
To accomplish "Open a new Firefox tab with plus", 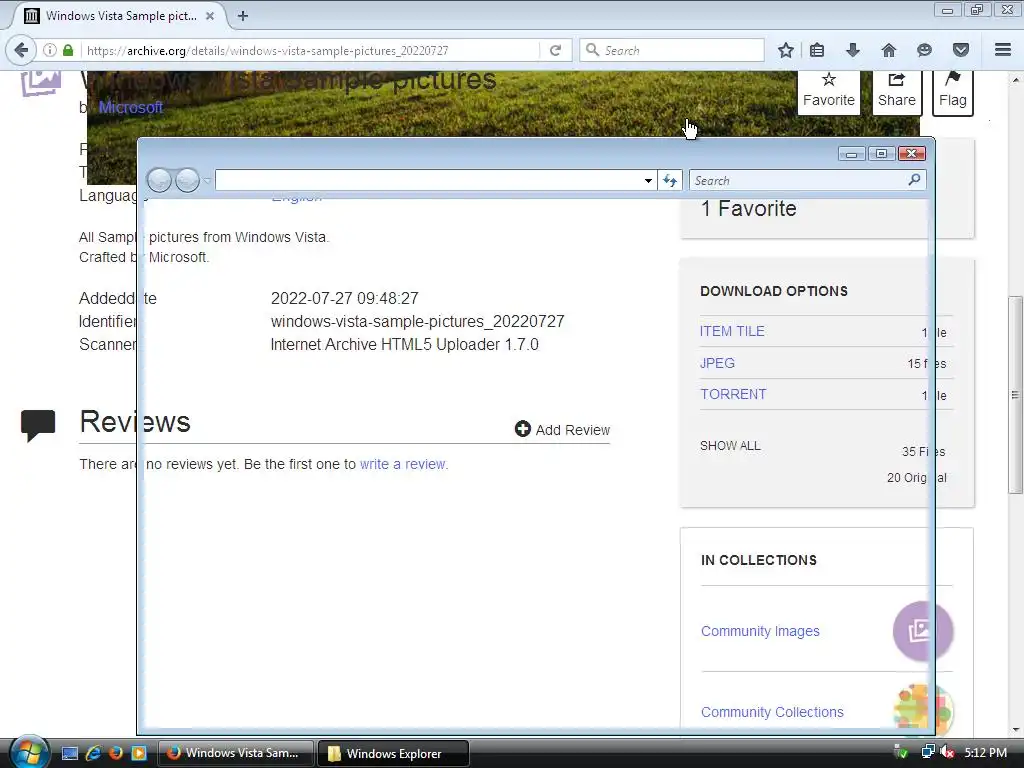I will [x=243, y=16].
